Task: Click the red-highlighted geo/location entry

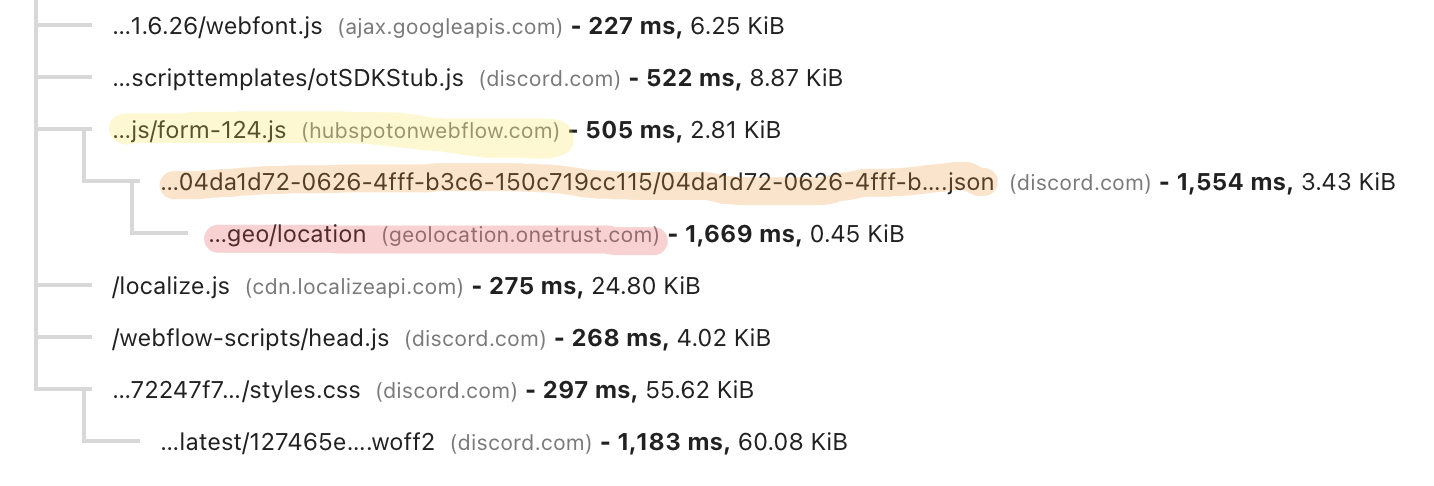Action: 288,234
